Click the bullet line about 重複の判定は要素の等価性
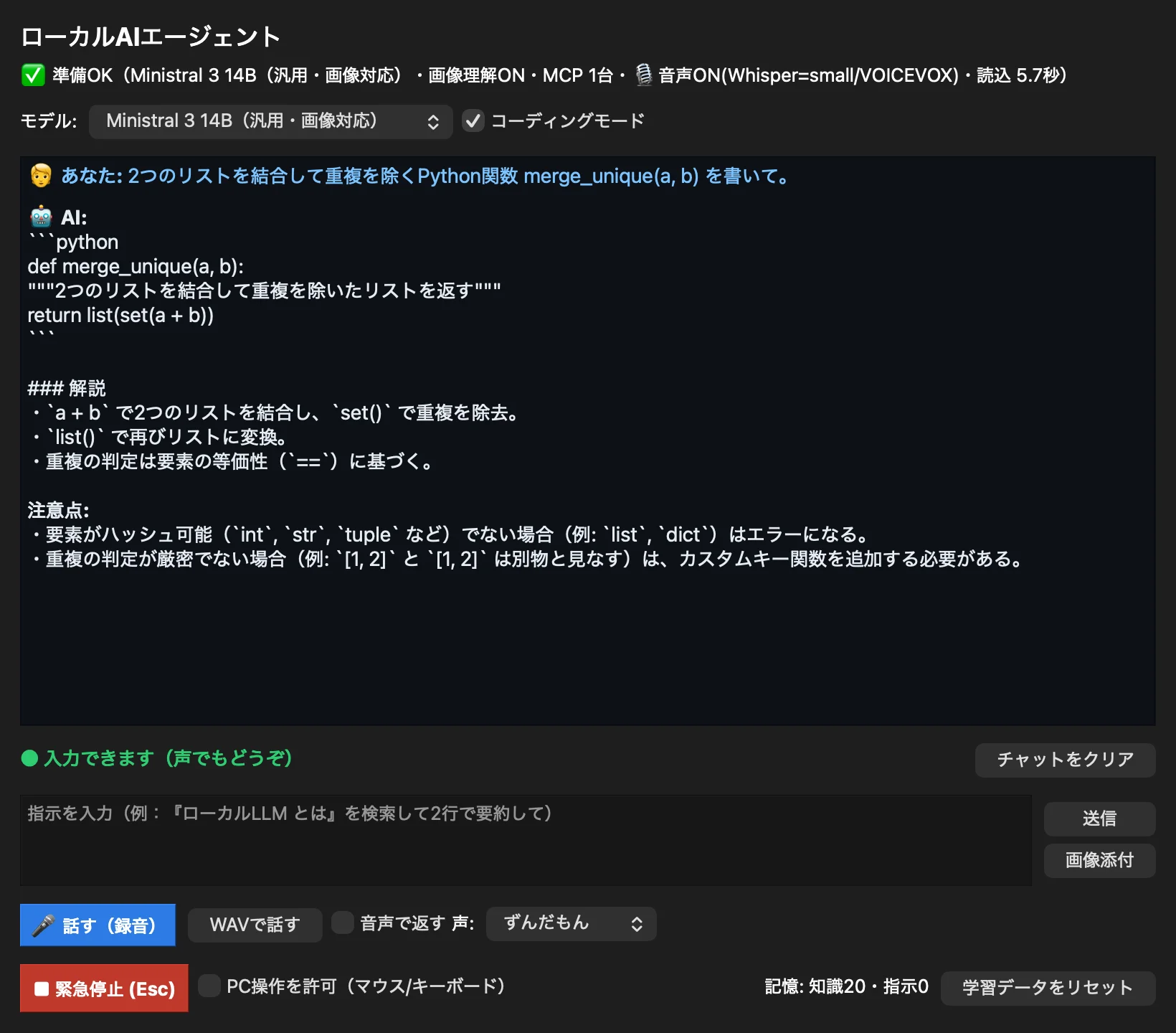This screenshot has height=1033, width=1176. tap(231, 461)
